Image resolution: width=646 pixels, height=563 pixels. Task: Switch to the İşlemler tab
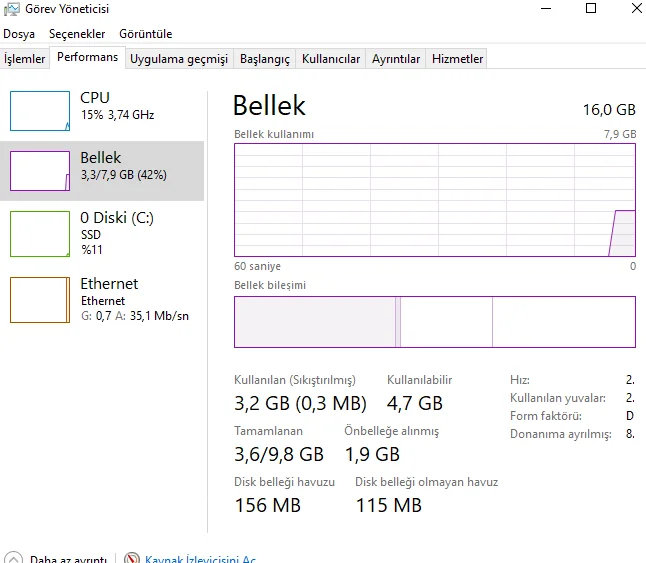click(25, 59)
